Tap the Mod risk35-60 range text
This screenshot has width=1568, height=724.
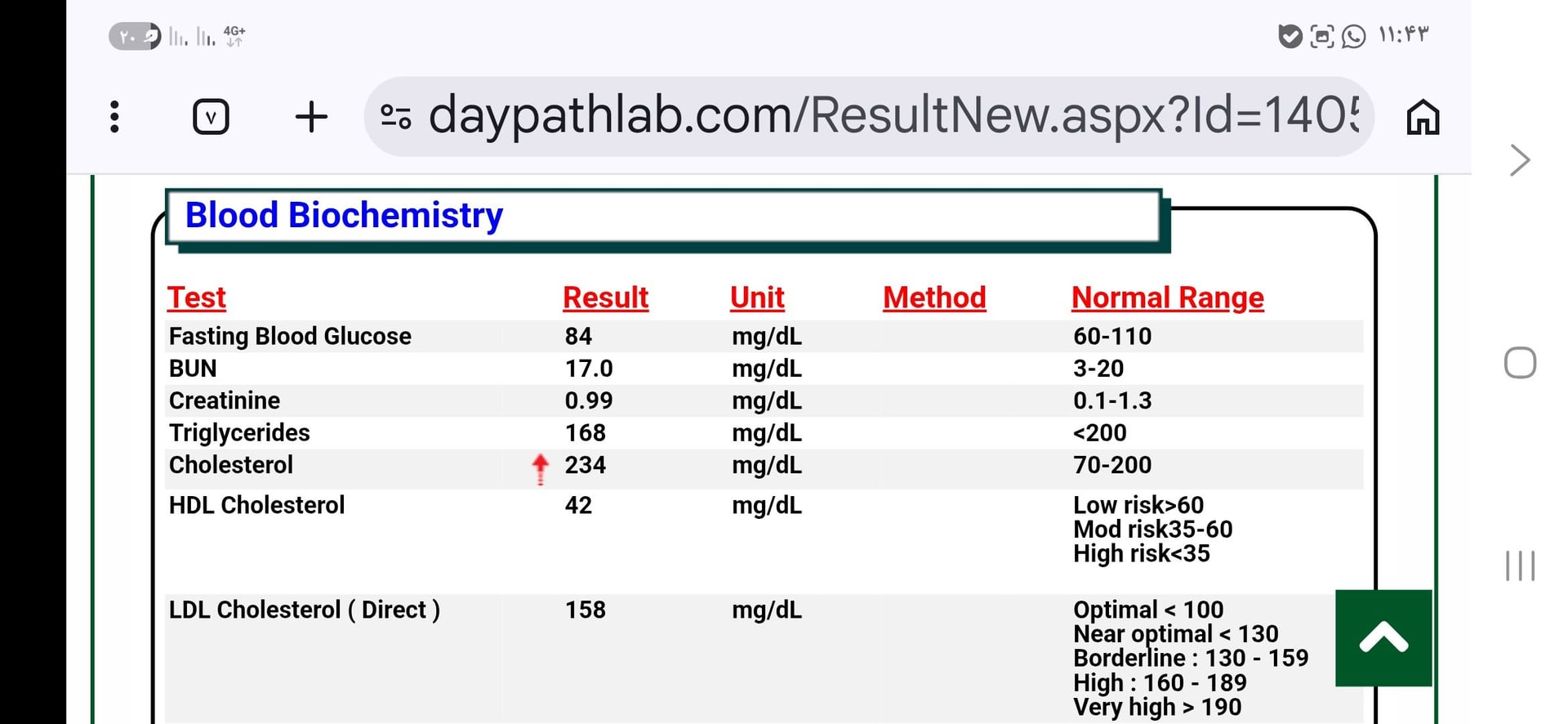pyautogui.click(x=1153, y=530)
